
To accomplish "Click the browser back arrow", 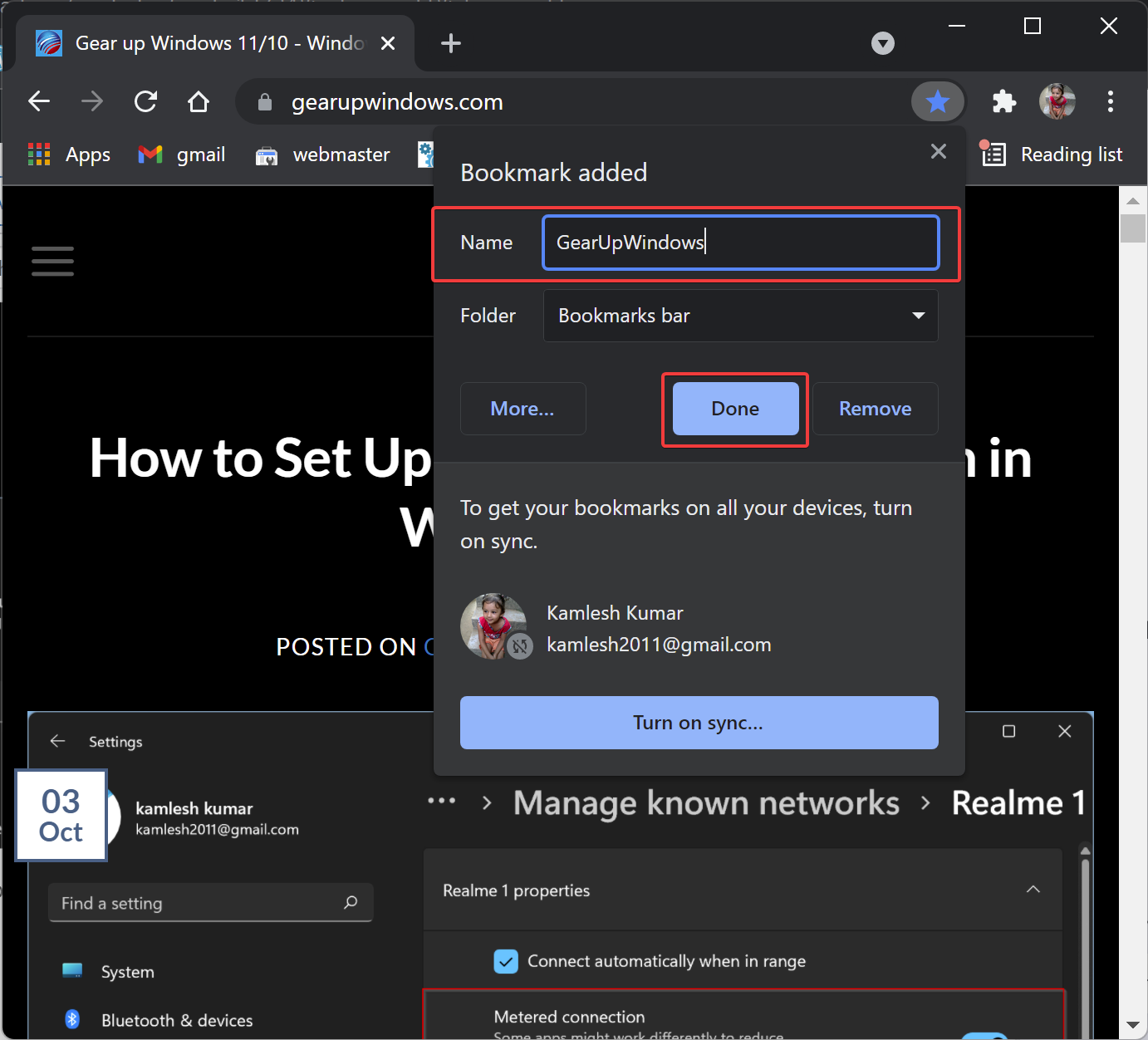I will 39,101.
